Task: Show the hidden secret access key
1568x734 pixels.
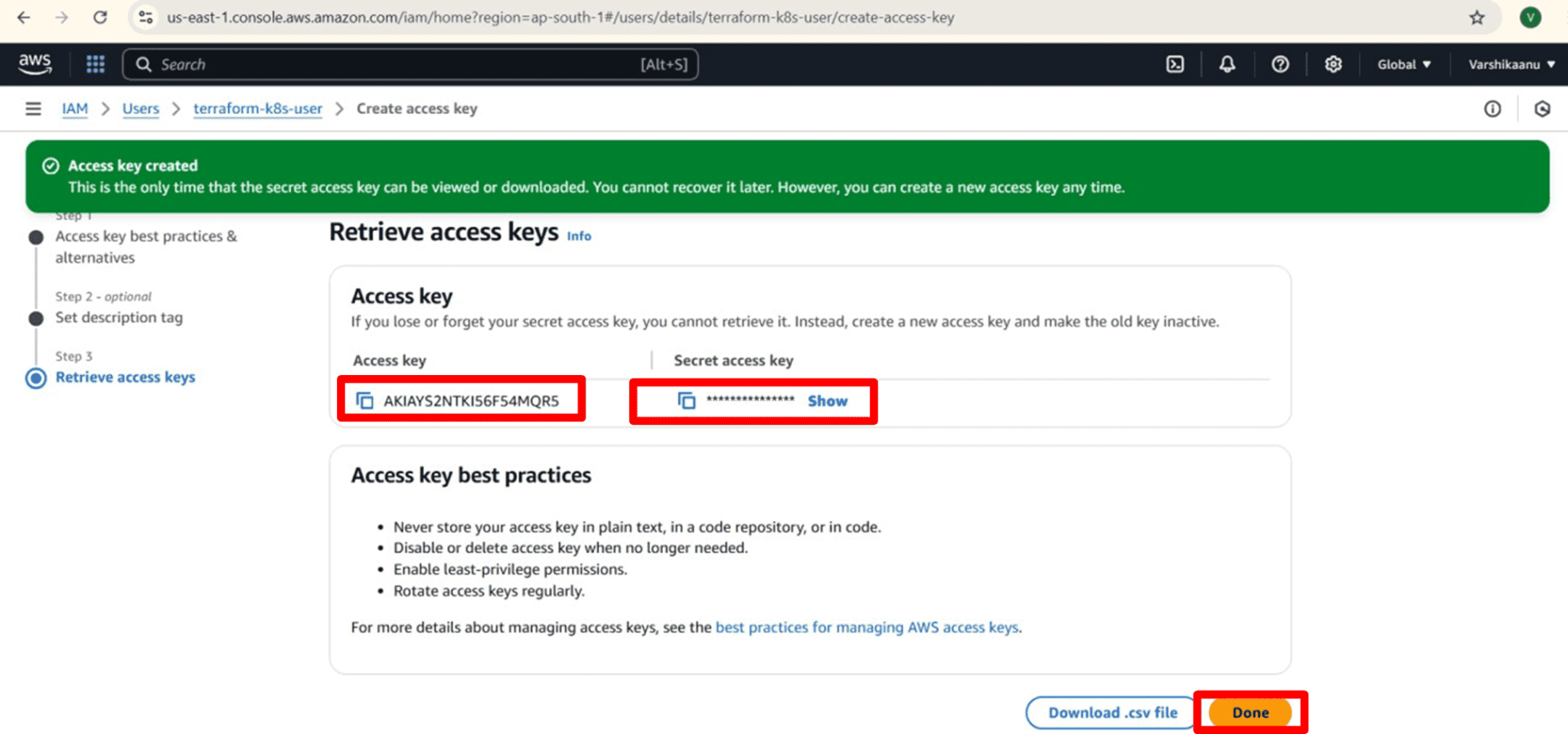Action: (827, 400)
